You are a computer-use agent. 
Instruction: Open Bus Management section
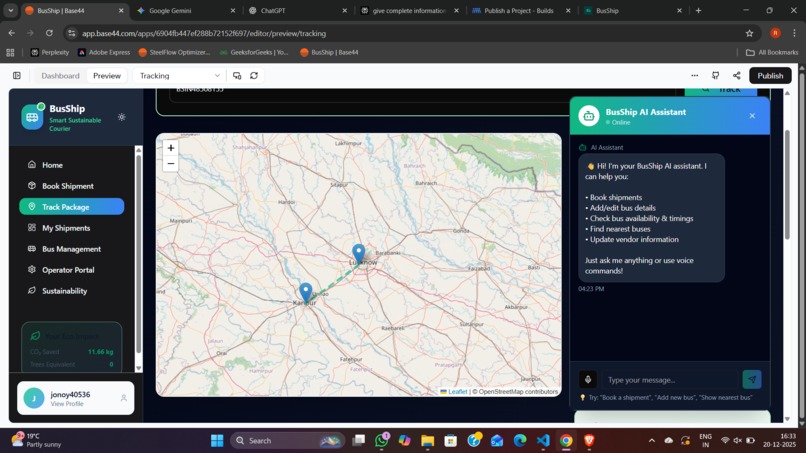(71, 249)
